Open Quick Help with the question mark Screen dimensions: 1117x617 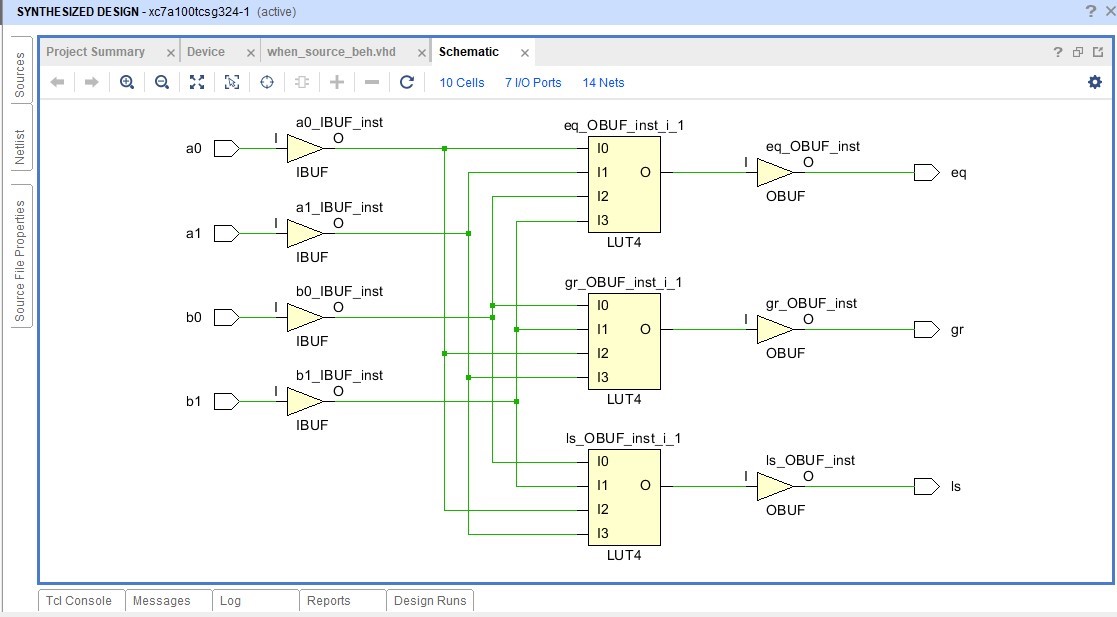[x=1056, y=51]
